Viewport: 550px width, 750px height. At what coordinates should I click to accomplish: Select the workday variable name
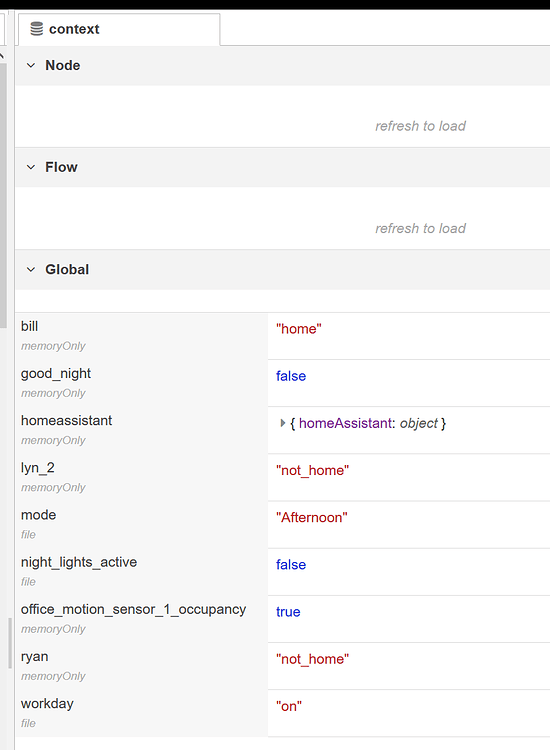(47, 704)
